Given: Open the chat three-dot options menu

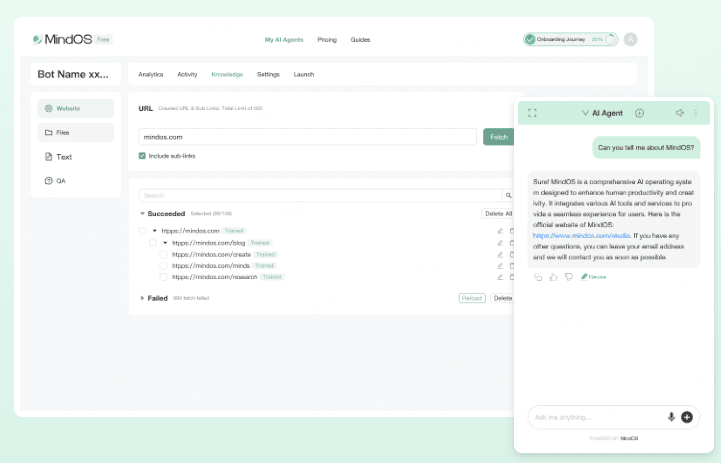Looking at the screenshot, I should click(x=696, y=113).
